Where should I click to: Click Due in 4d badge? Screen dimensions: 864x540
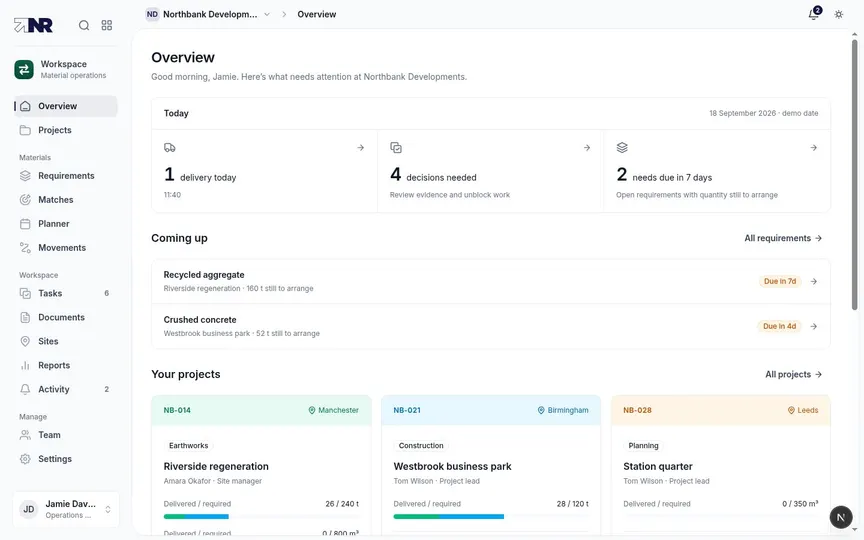(x=779, y=326)
